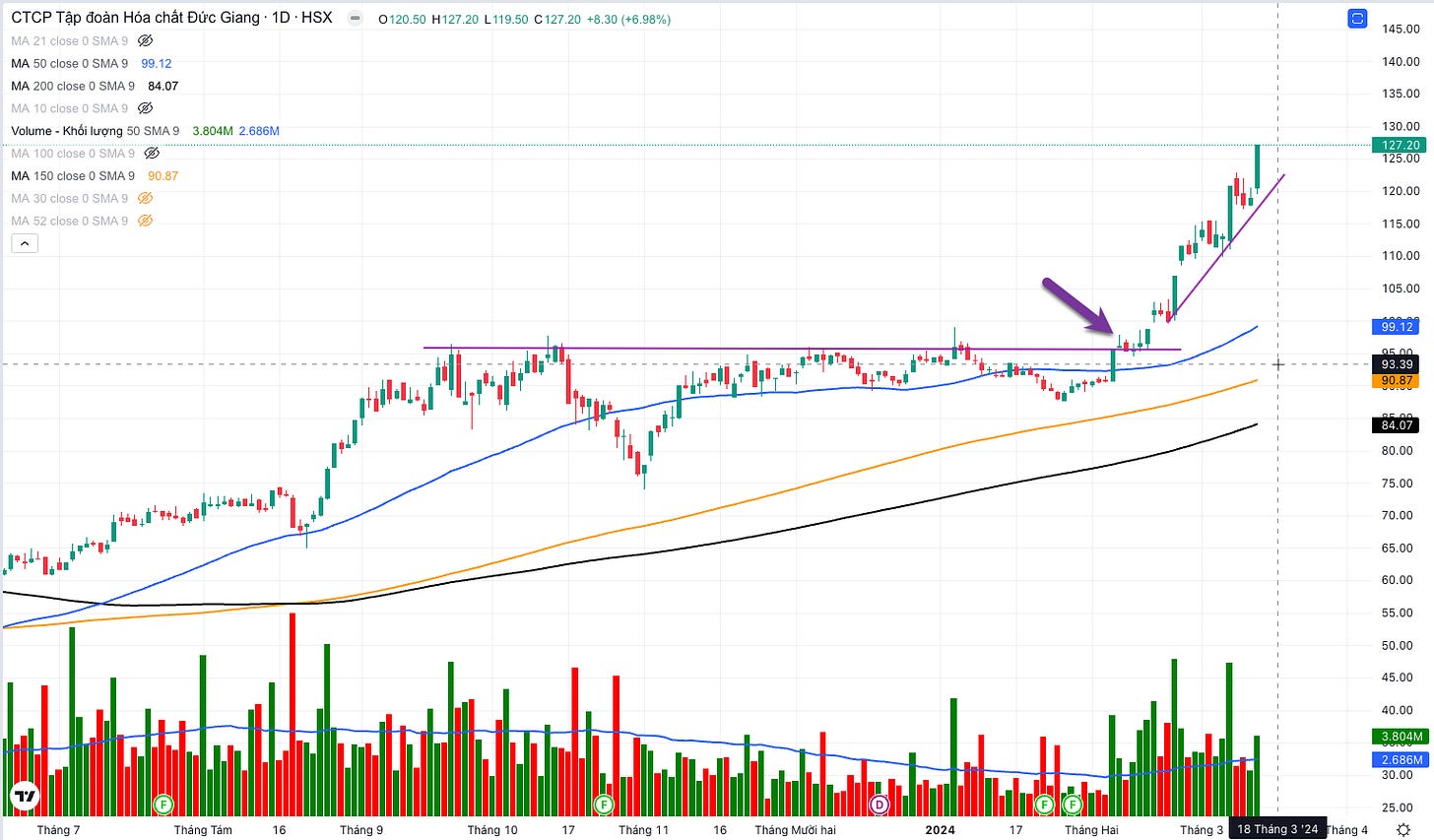Collapse the indicator legend with the up chevron
The height and width of the screenshot is (840, 1434).
pos(25,243)
